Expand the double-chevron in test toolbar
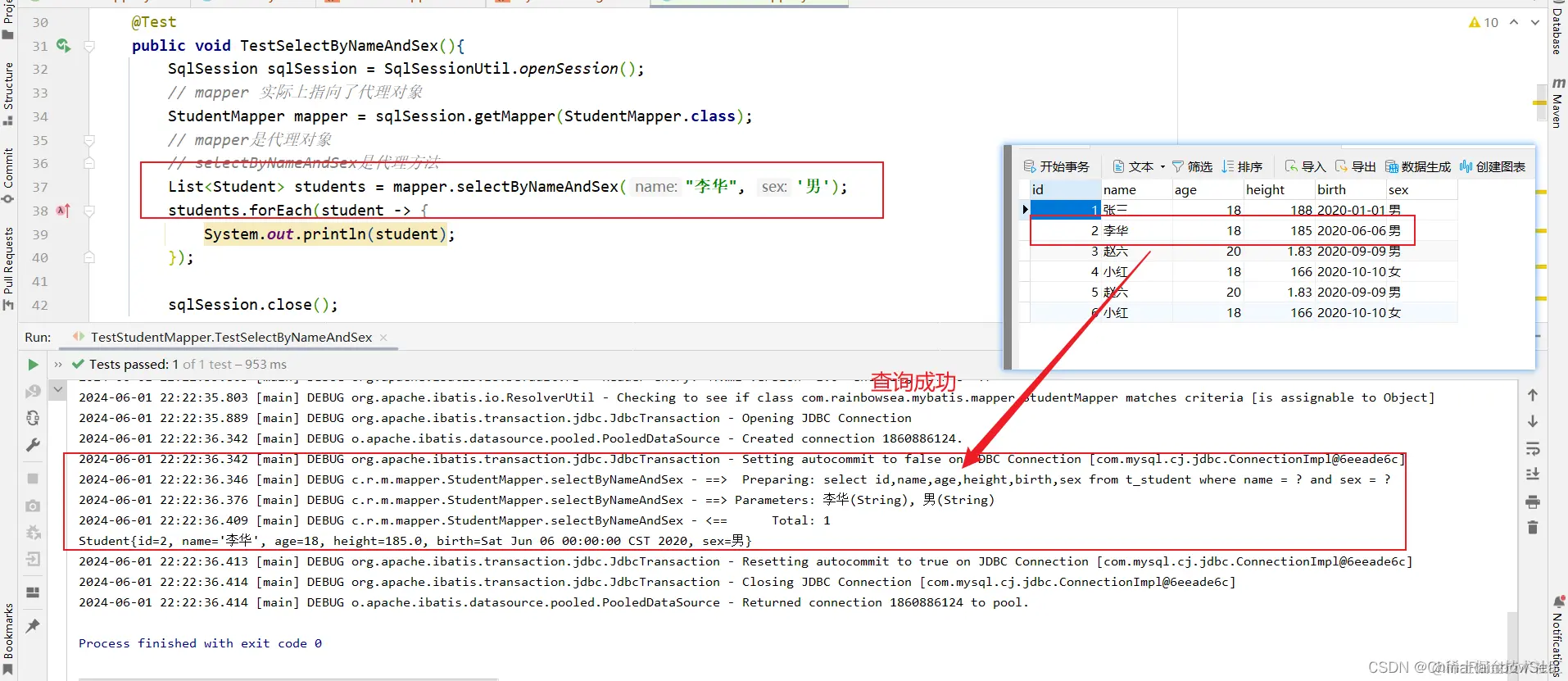 pos(58,364)
